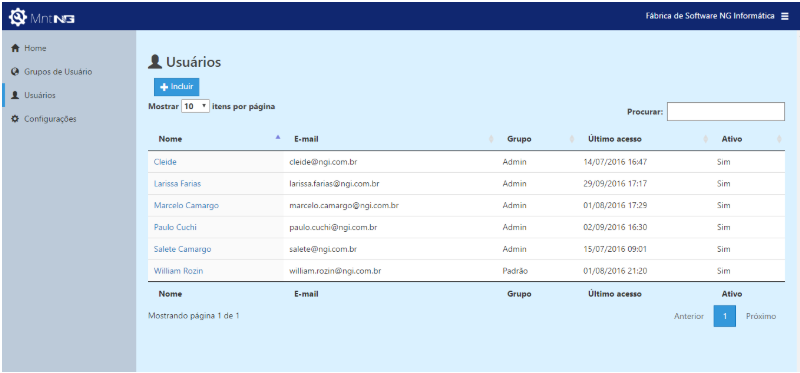Image resolution: width=800 pixels, height=373 pixels.
Task: Click the E-mail column header
Action: pyautogui.click(x=307, y=139)
